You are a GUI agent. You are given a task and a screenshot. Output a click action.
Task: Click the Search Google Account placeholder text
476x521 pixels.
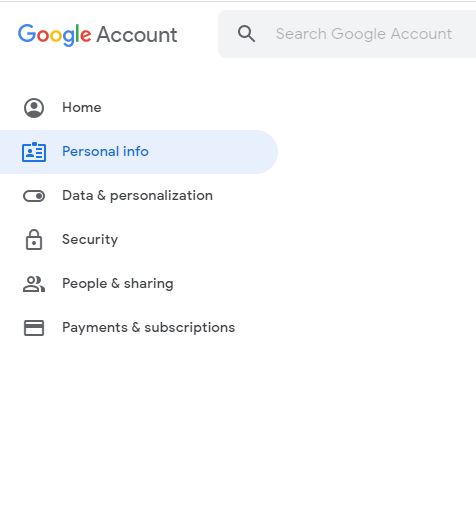[364, 34]
